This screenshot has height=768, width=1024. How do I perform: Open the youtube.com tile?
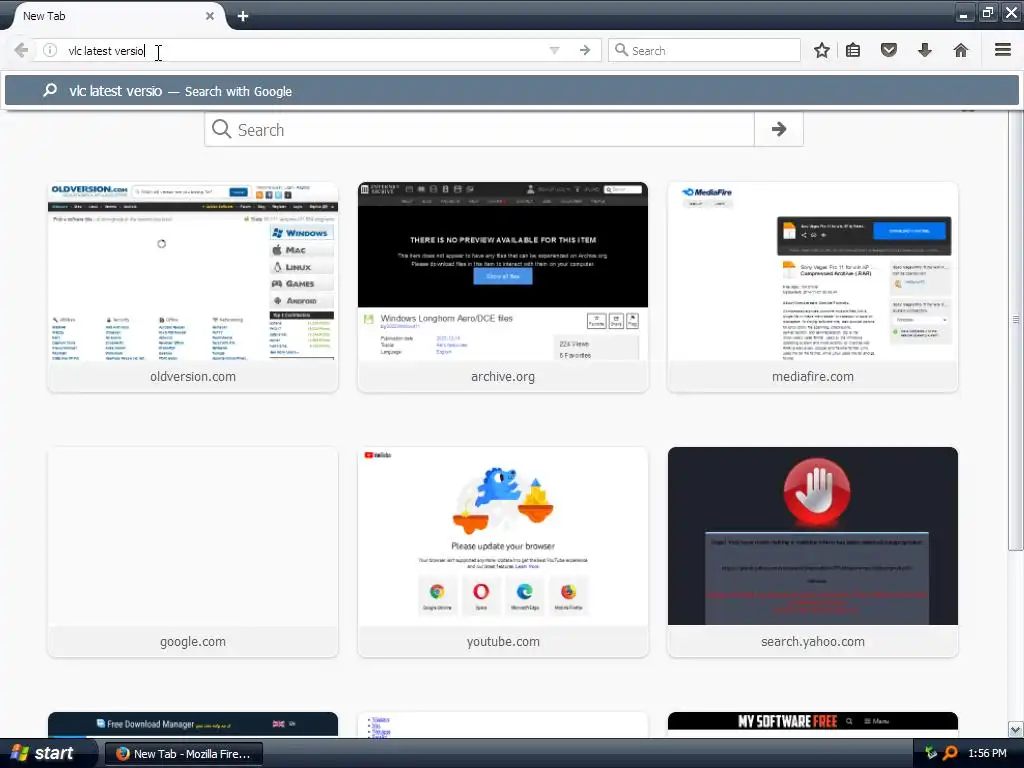tap(503, 552)
